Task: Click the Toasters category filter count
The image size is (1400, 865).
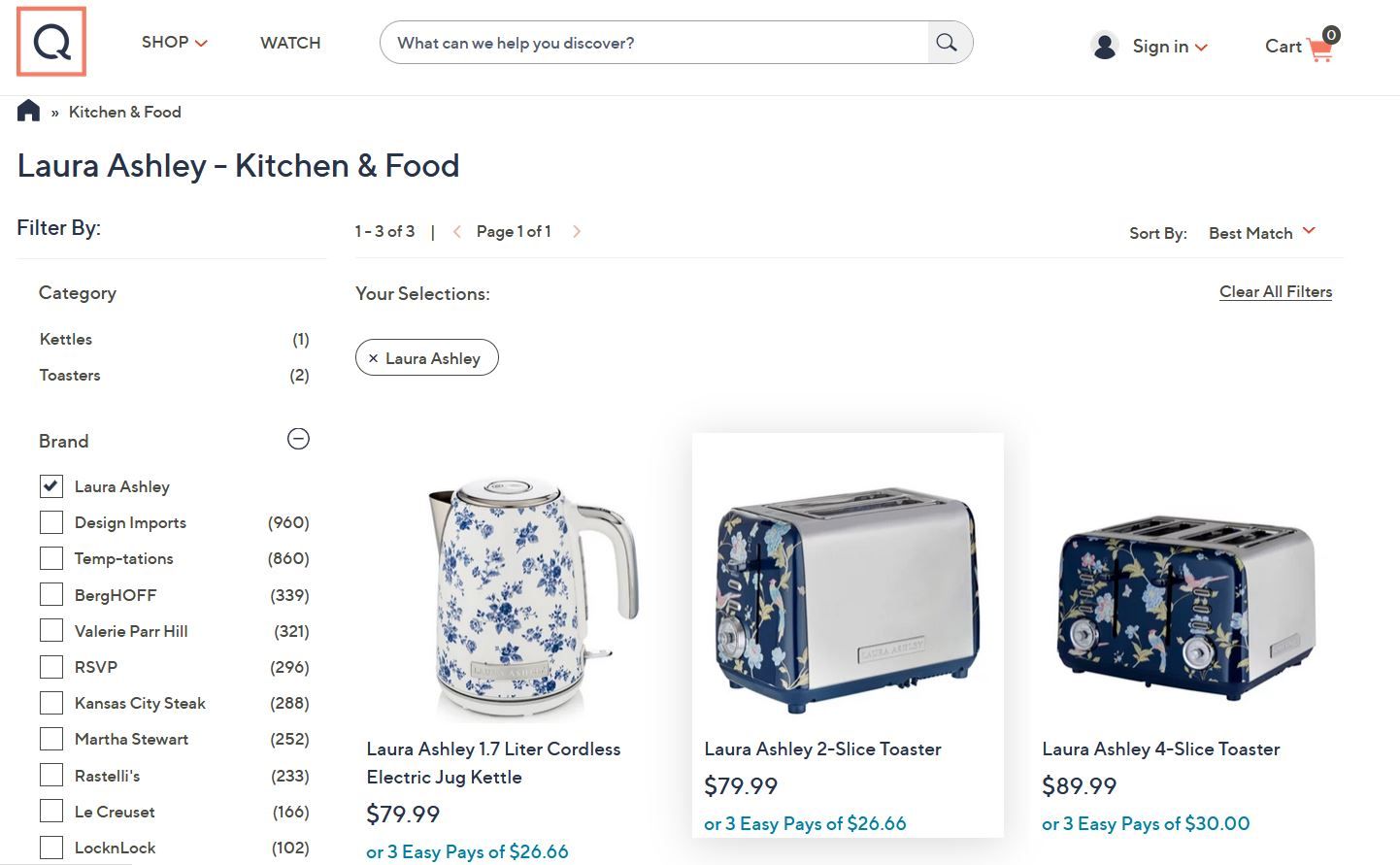Action: (x=299, y=375)
